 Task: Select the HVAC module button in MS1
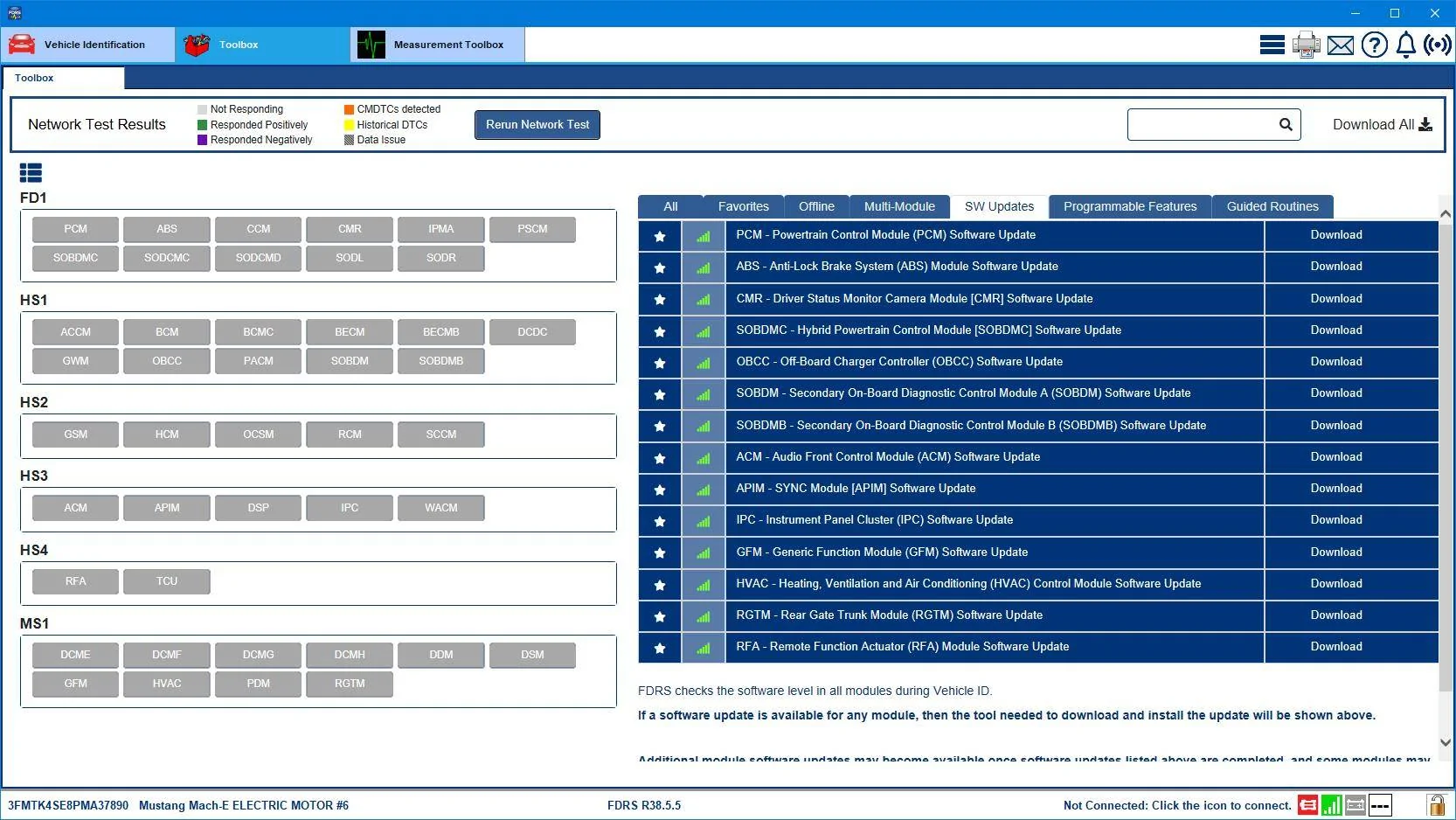(167, 684)
